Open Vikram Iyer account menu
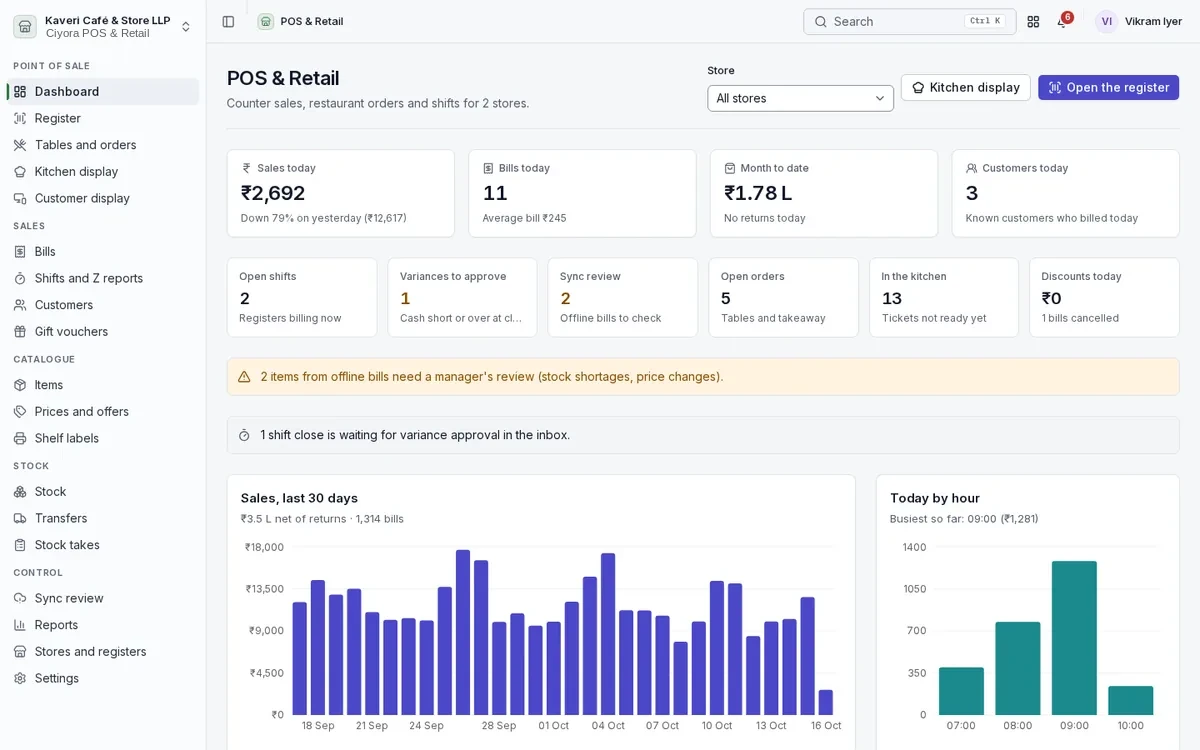1200x750 pixels. (1139, 21)
